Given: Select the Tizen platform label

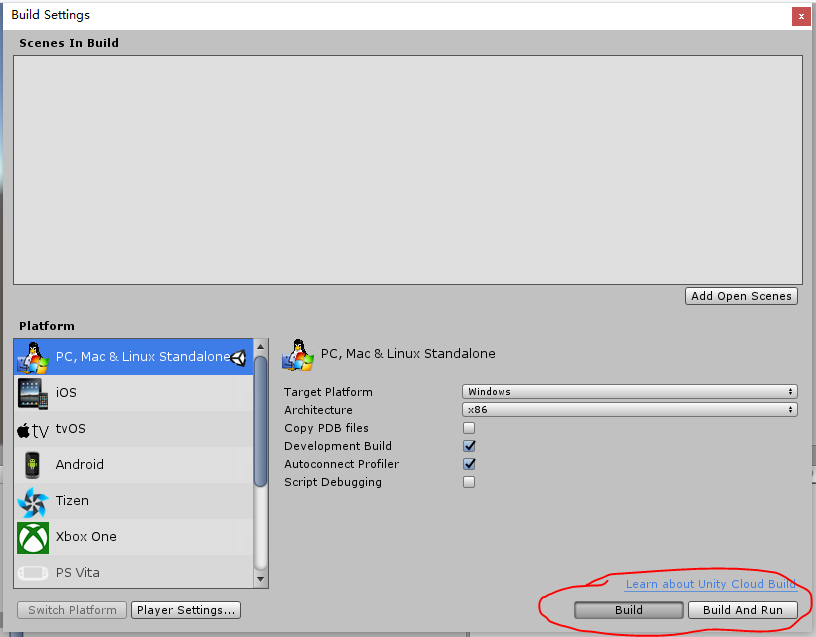Looking at the screenshot, I should 72,500.
